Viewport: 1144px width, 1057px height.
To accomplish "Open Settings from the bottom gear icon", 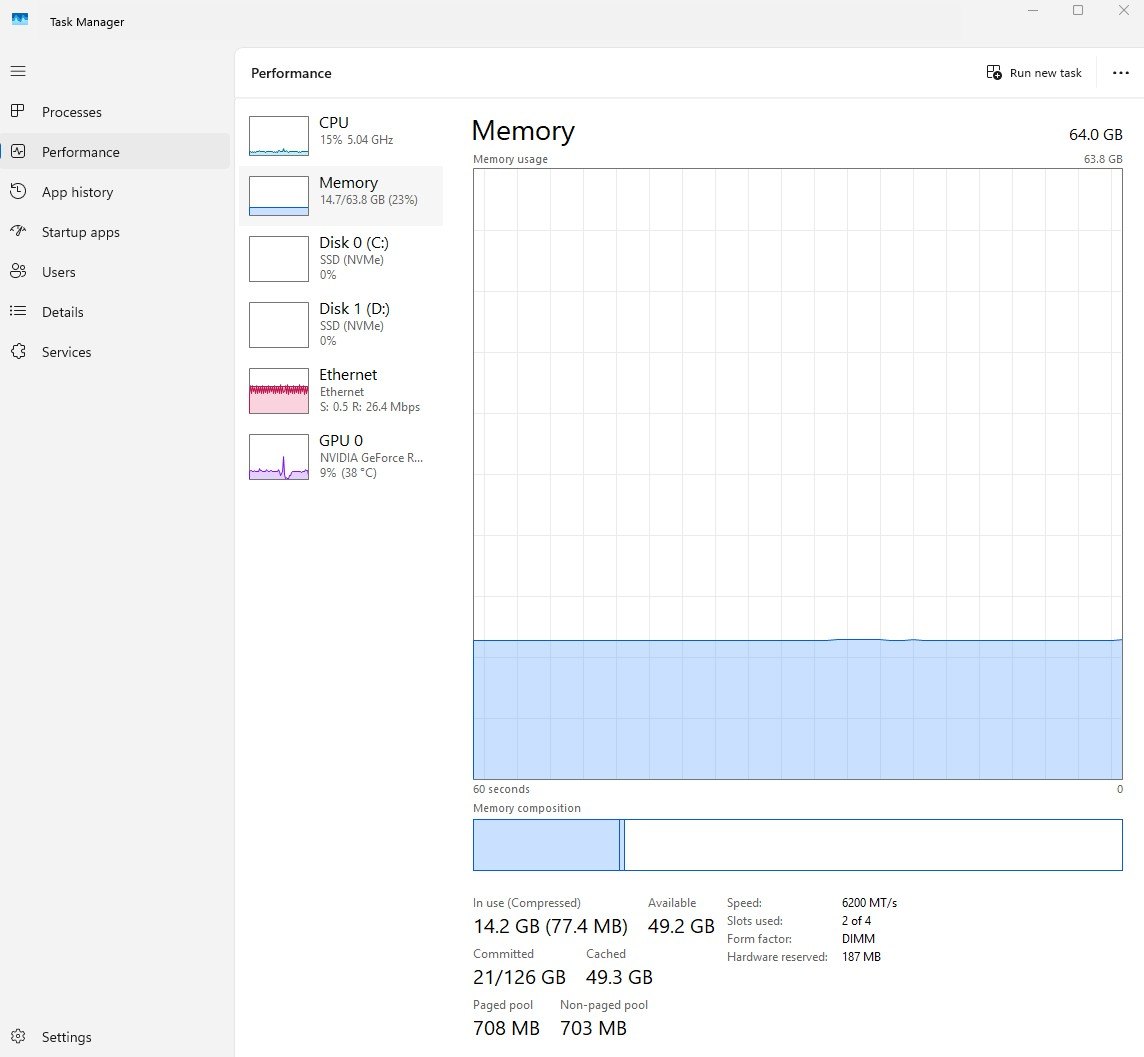I will pyautogui.click(x=18, y=1037).
